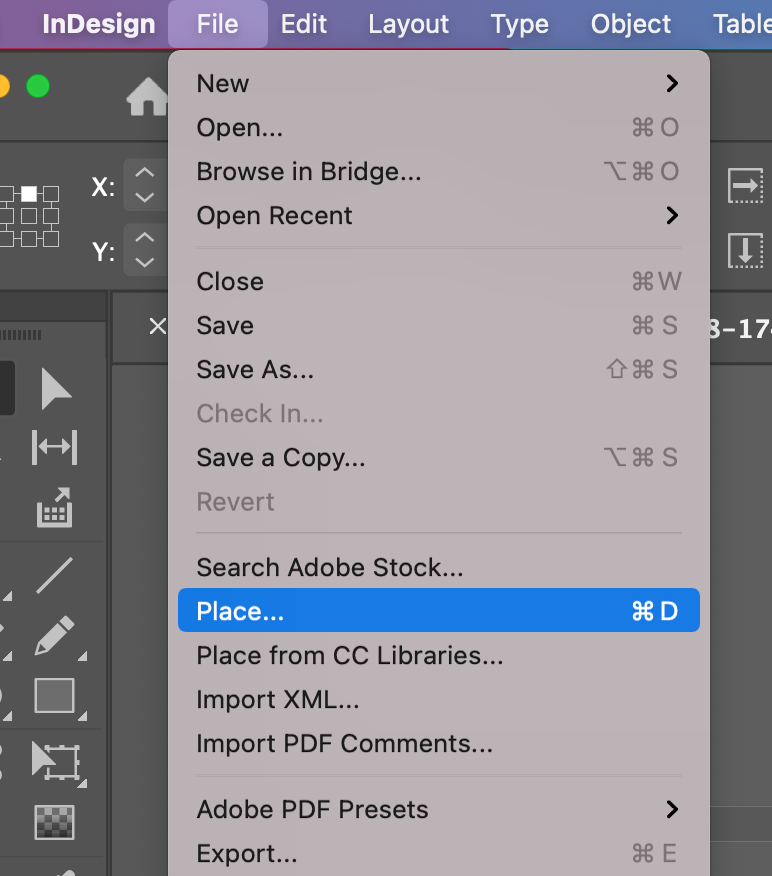Select the Gap tool

point(55,447)
